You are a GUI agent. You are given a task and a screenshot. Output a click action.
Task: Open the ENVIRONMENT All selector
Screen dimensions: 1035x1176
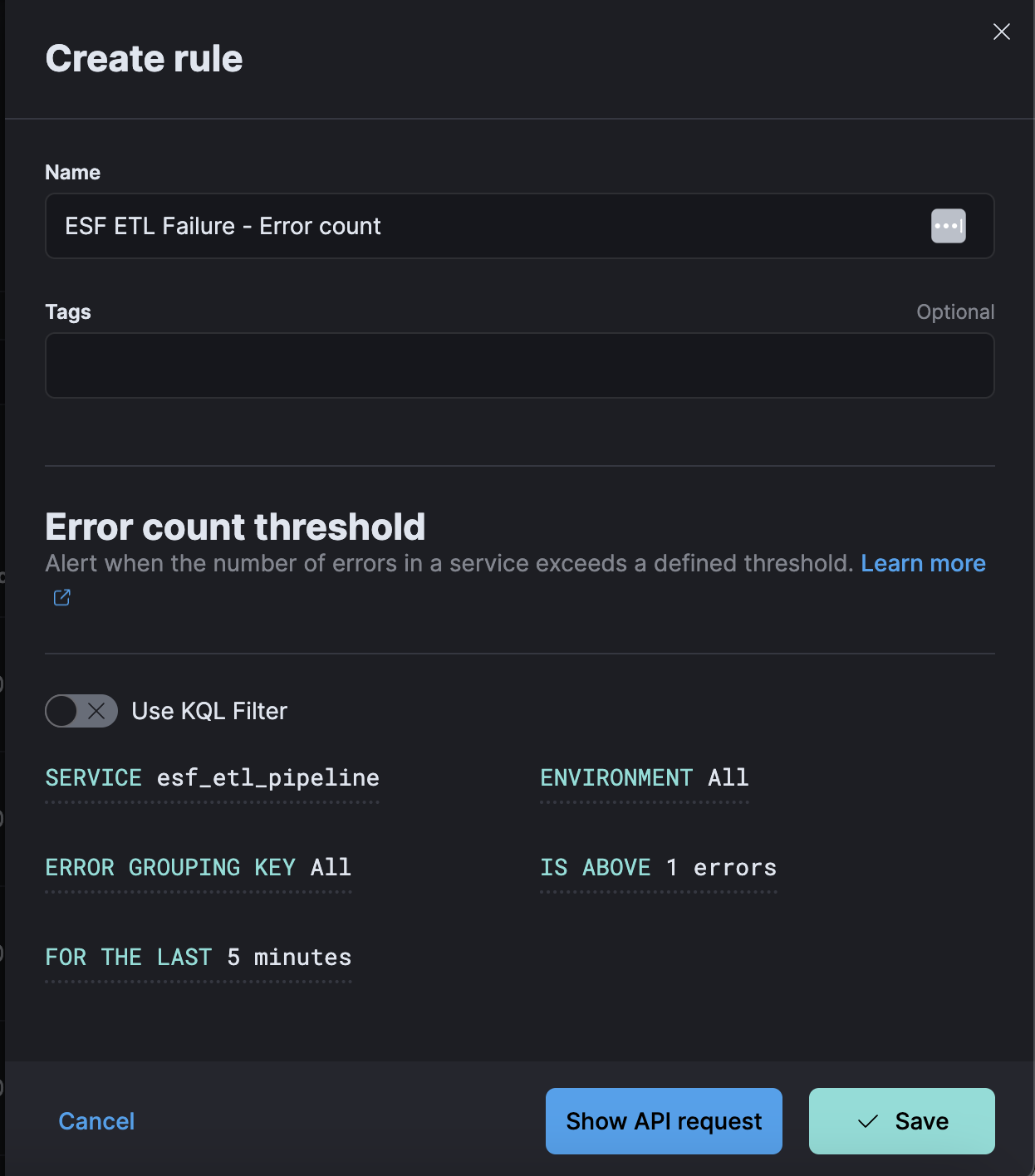(x=644, y=778)
